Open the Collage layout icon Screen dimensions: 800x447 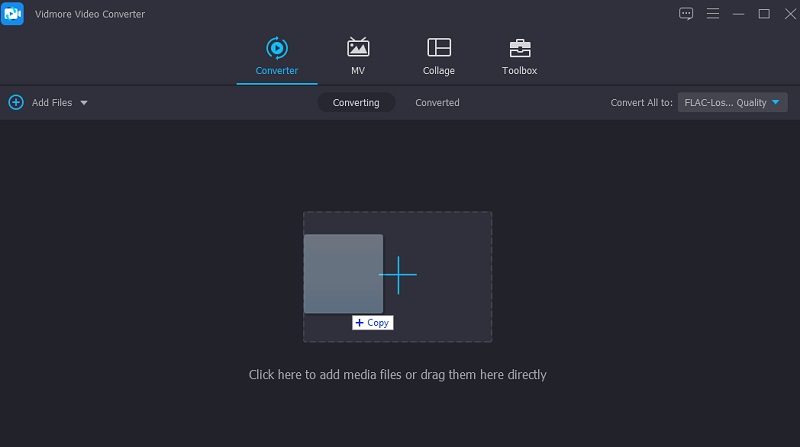438,47
